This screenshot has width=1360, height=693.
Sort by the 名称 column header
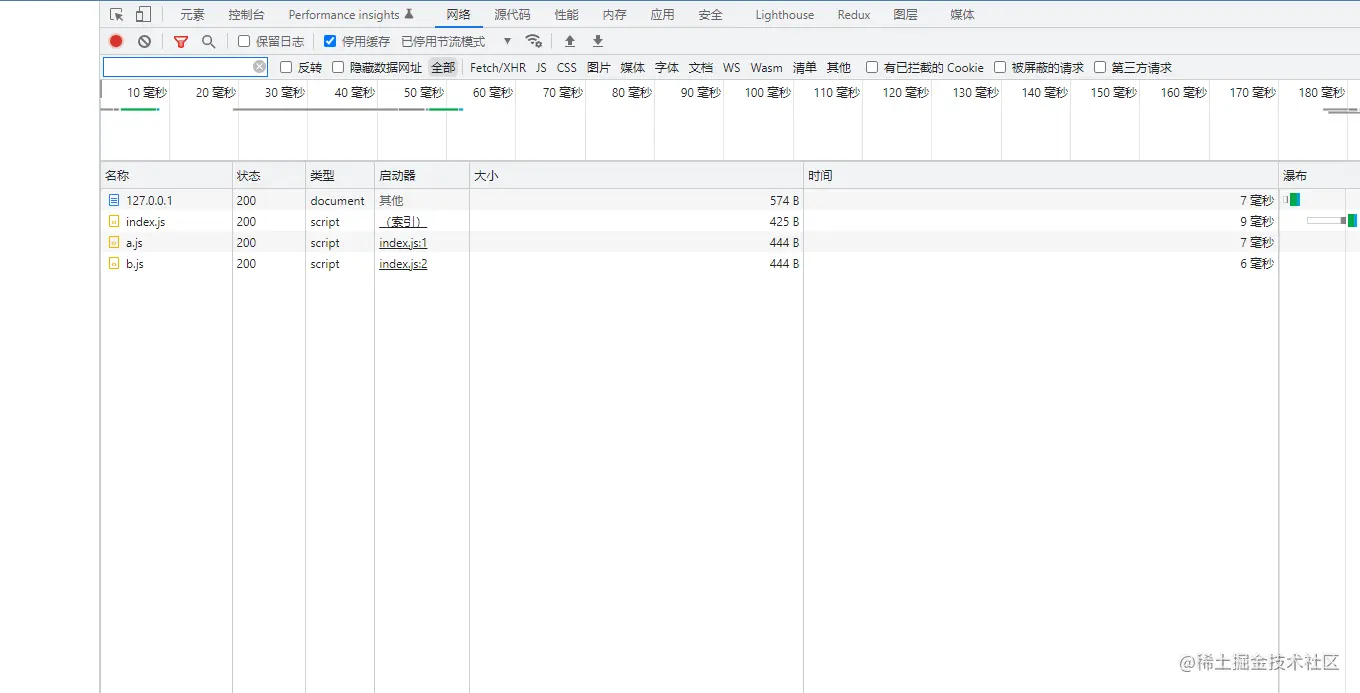coord(166,175)
